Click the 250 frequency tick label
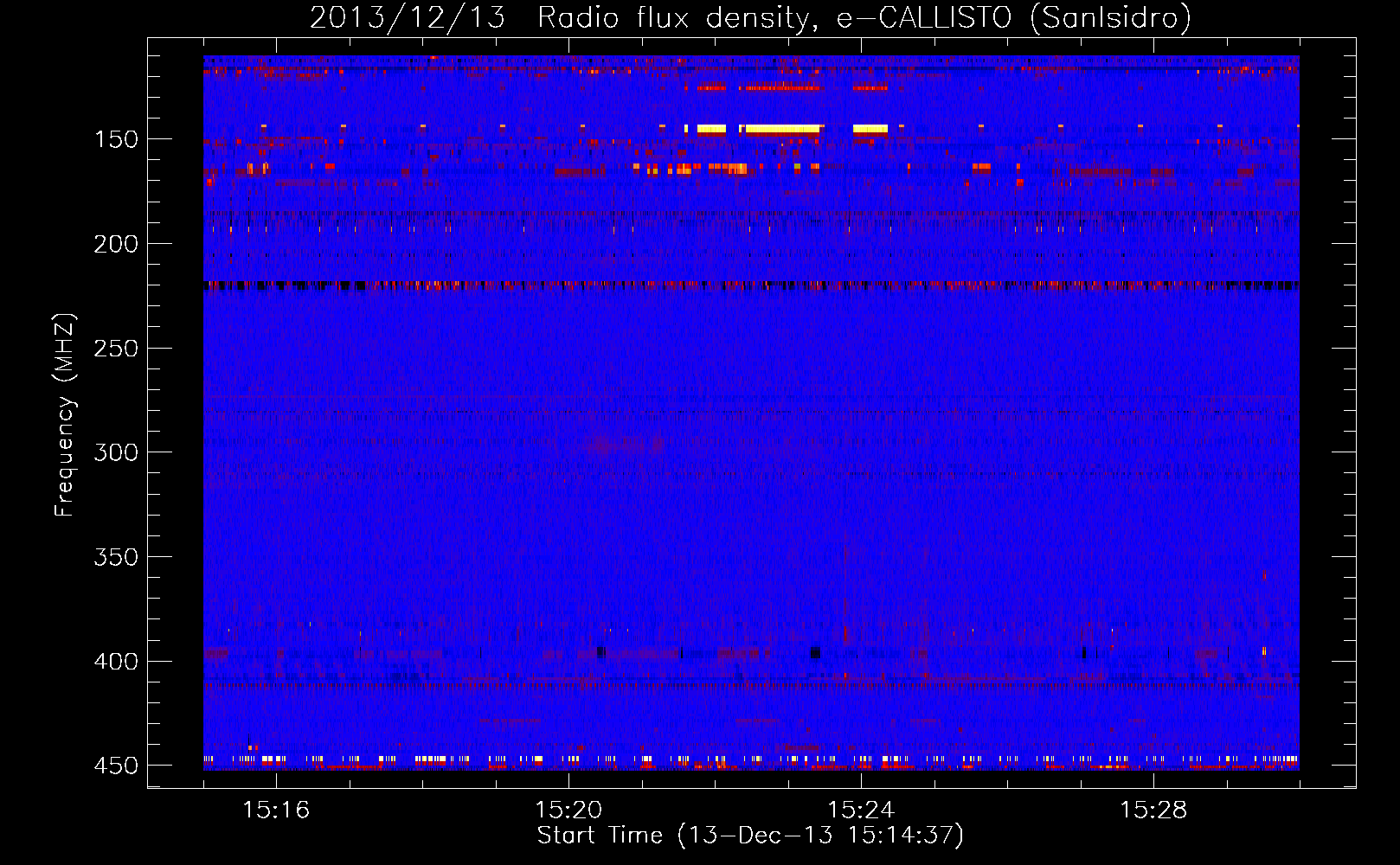 click(x=115, y=349)
